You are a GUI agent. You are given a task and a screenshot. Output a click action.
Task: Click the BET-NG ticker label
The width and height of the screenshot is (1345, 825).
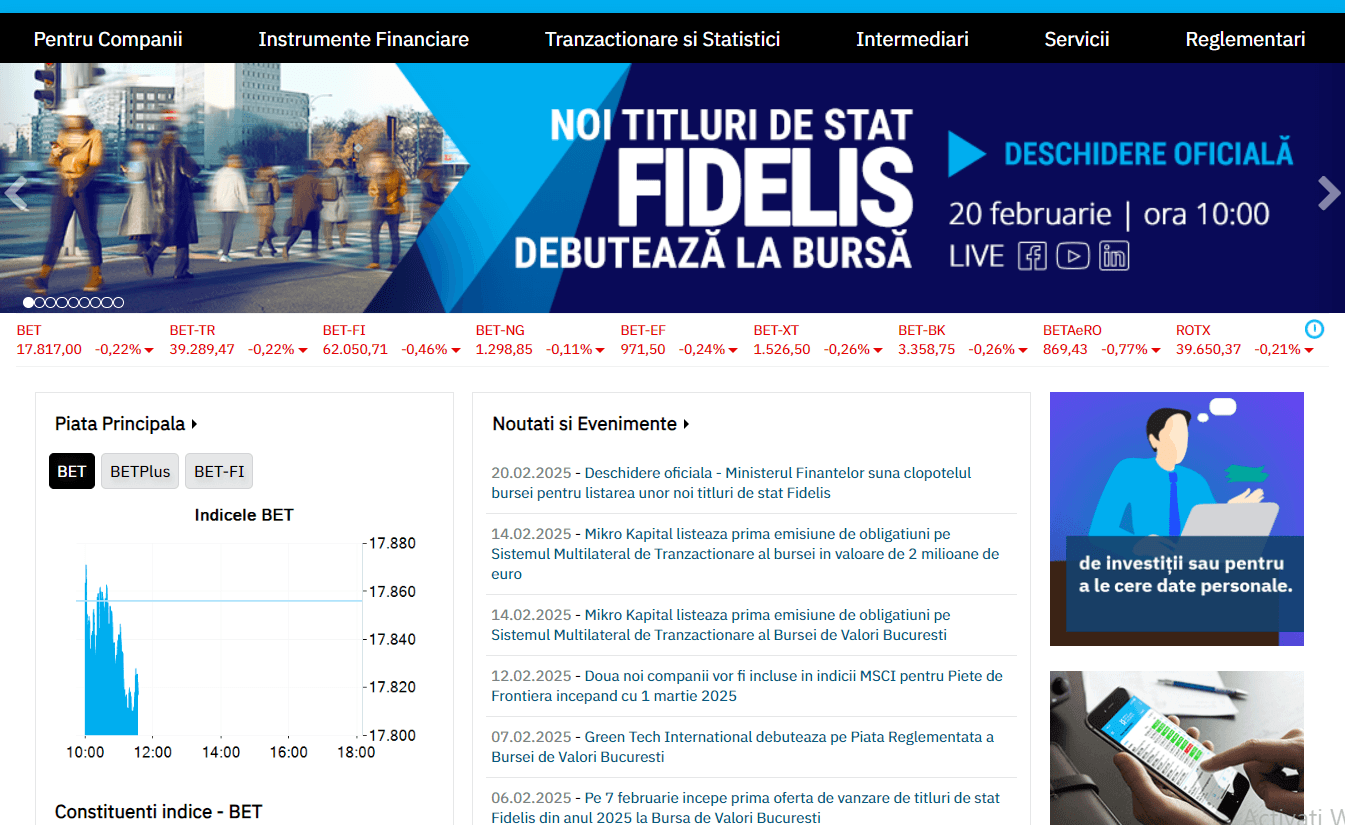[x=500, y=330]
